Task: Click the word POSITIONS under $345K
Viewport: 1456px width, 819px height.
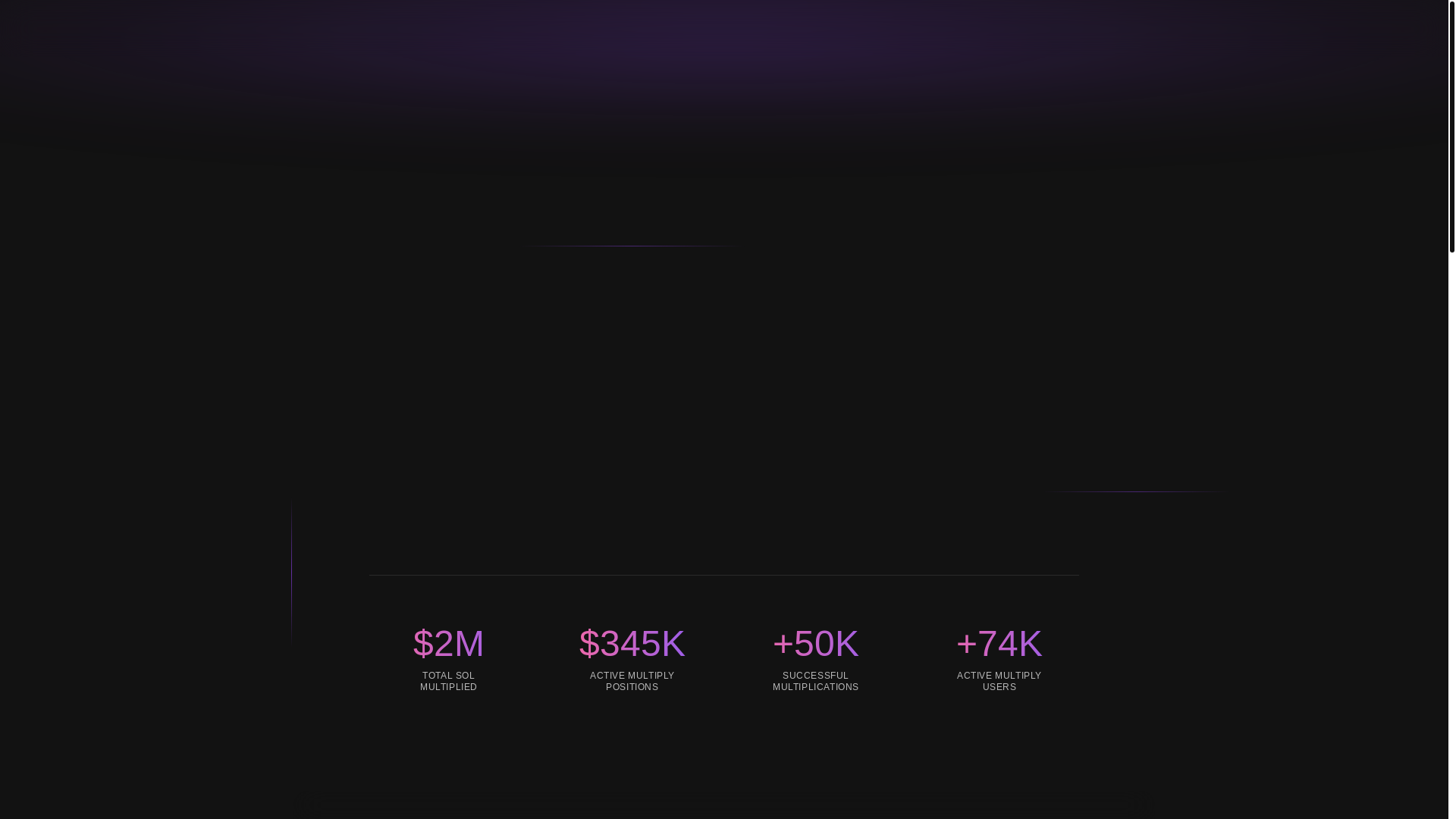Action: pyautogui.click(x=632, y=687)
